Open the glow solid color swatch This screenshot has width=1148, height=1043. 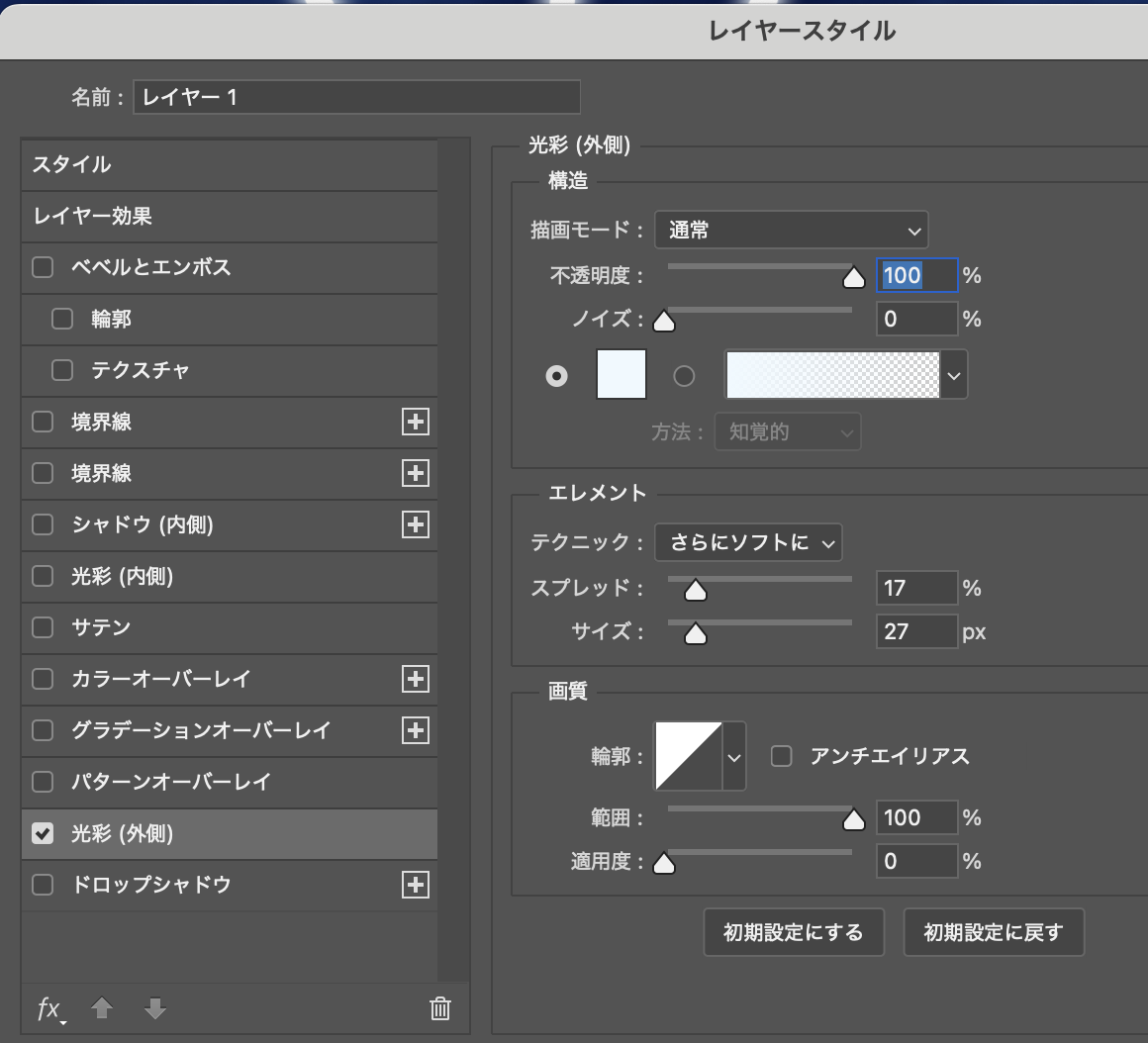621,375
